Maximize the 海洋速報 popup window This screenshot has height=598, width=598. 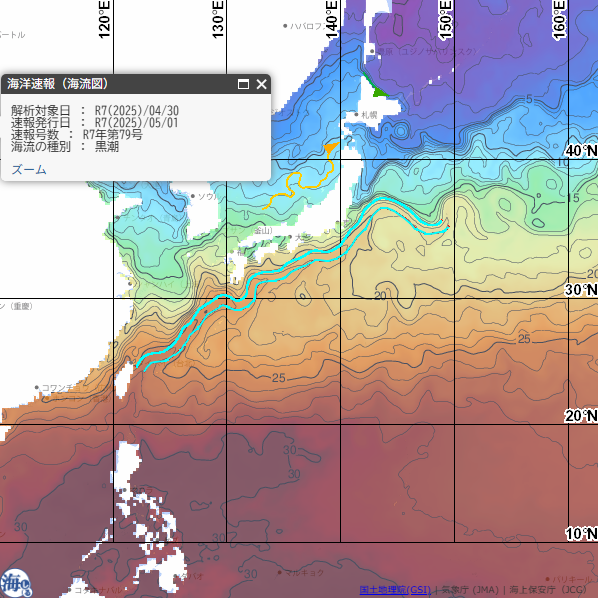pyautogui.click(x=243, y=84)
